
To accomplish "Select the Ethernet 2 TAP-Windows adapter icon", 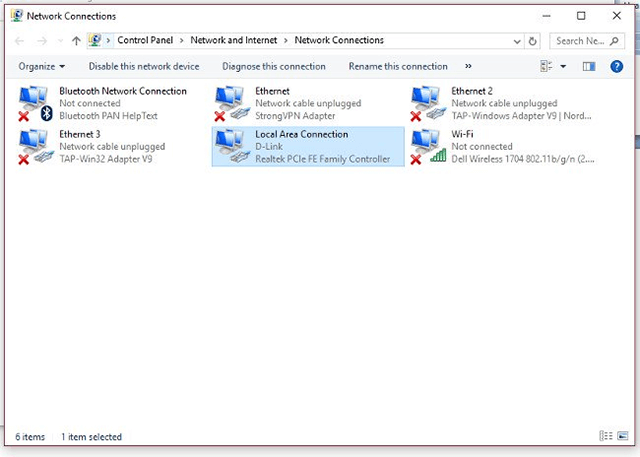I will click(427, 103).
